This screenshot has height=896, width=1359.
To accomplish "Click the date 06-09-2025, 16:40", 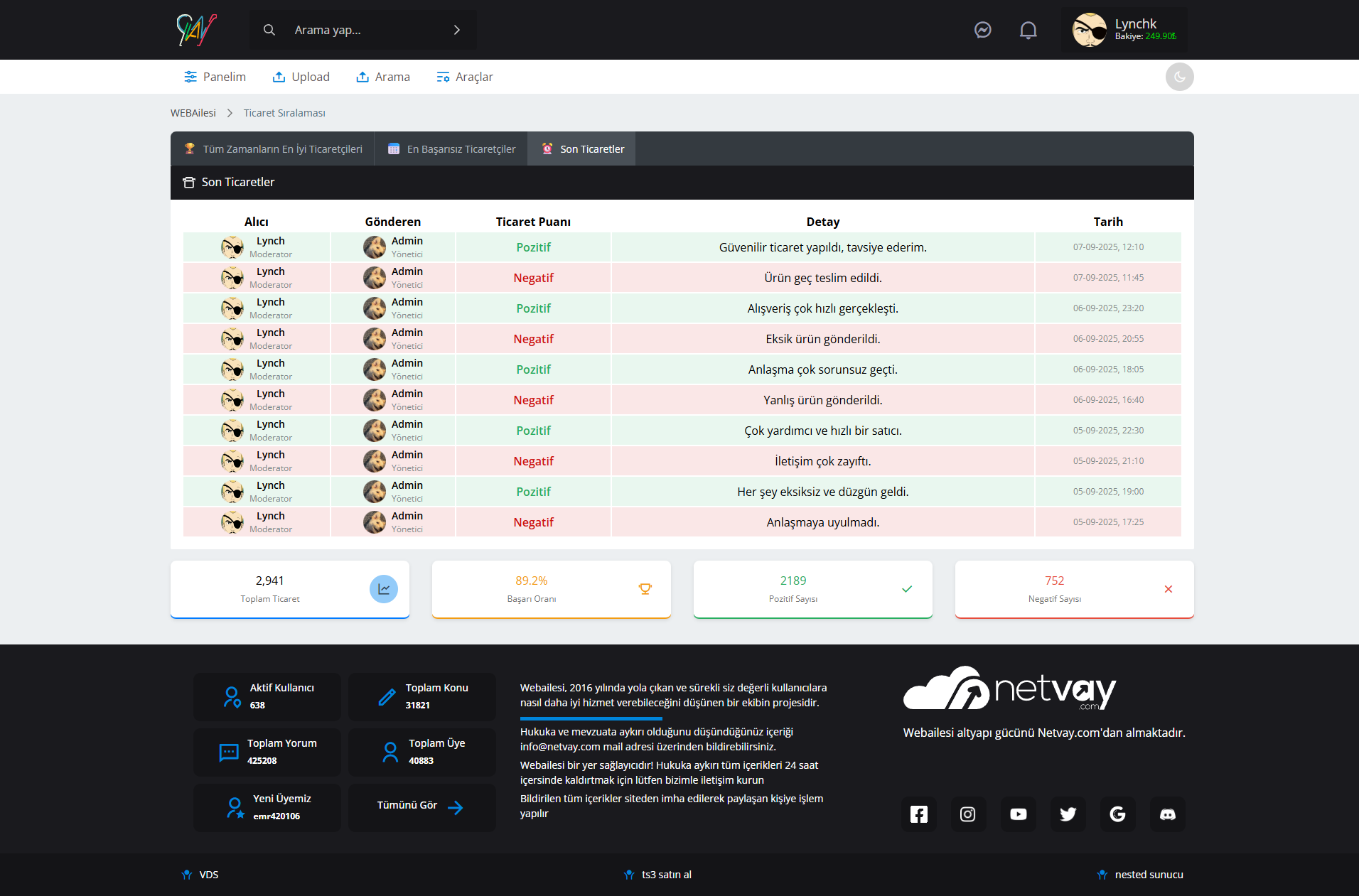I will tap(1109, 400).
